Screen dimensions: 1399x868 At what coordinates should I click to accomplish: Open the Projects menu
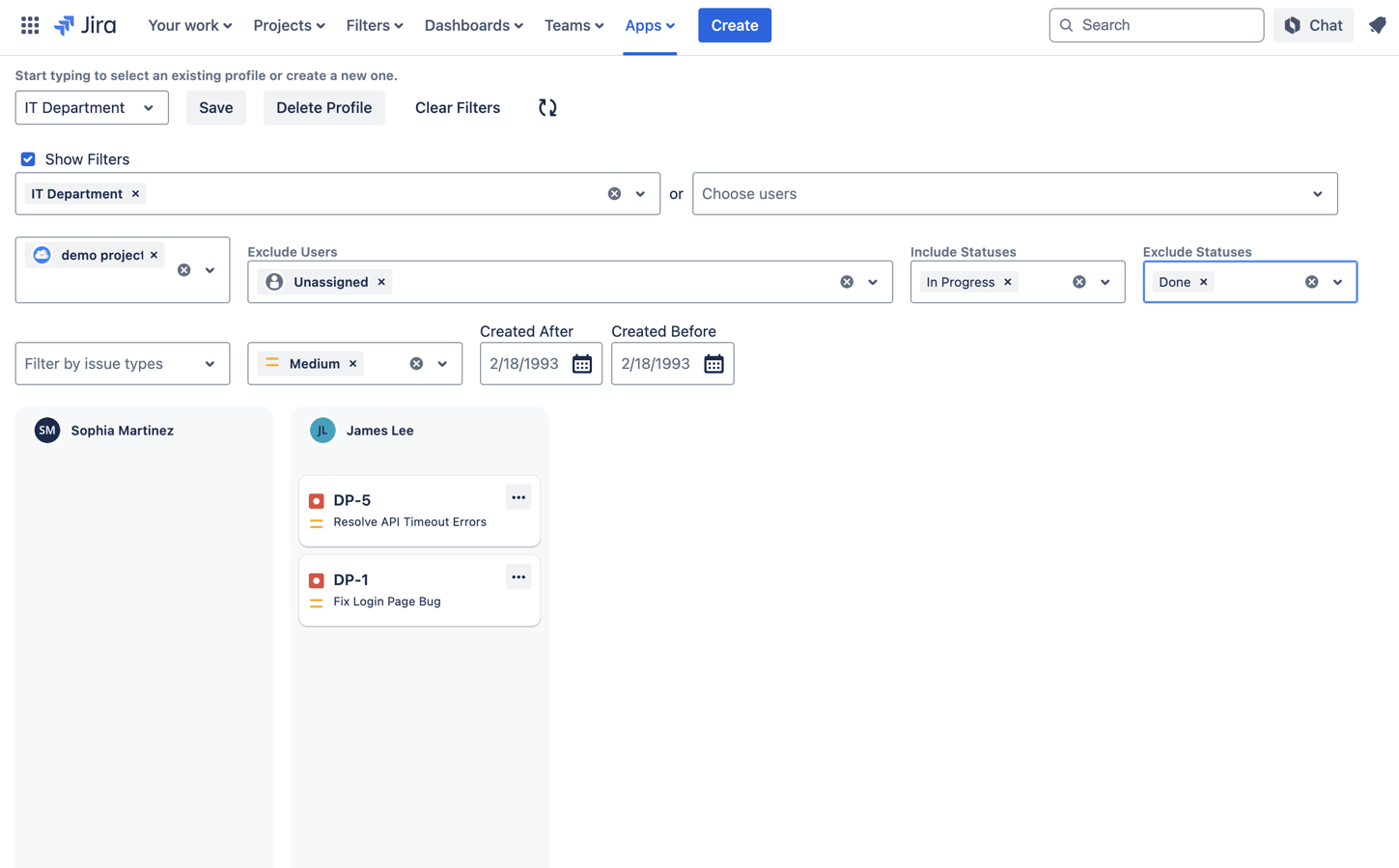(x=289, y=25)
